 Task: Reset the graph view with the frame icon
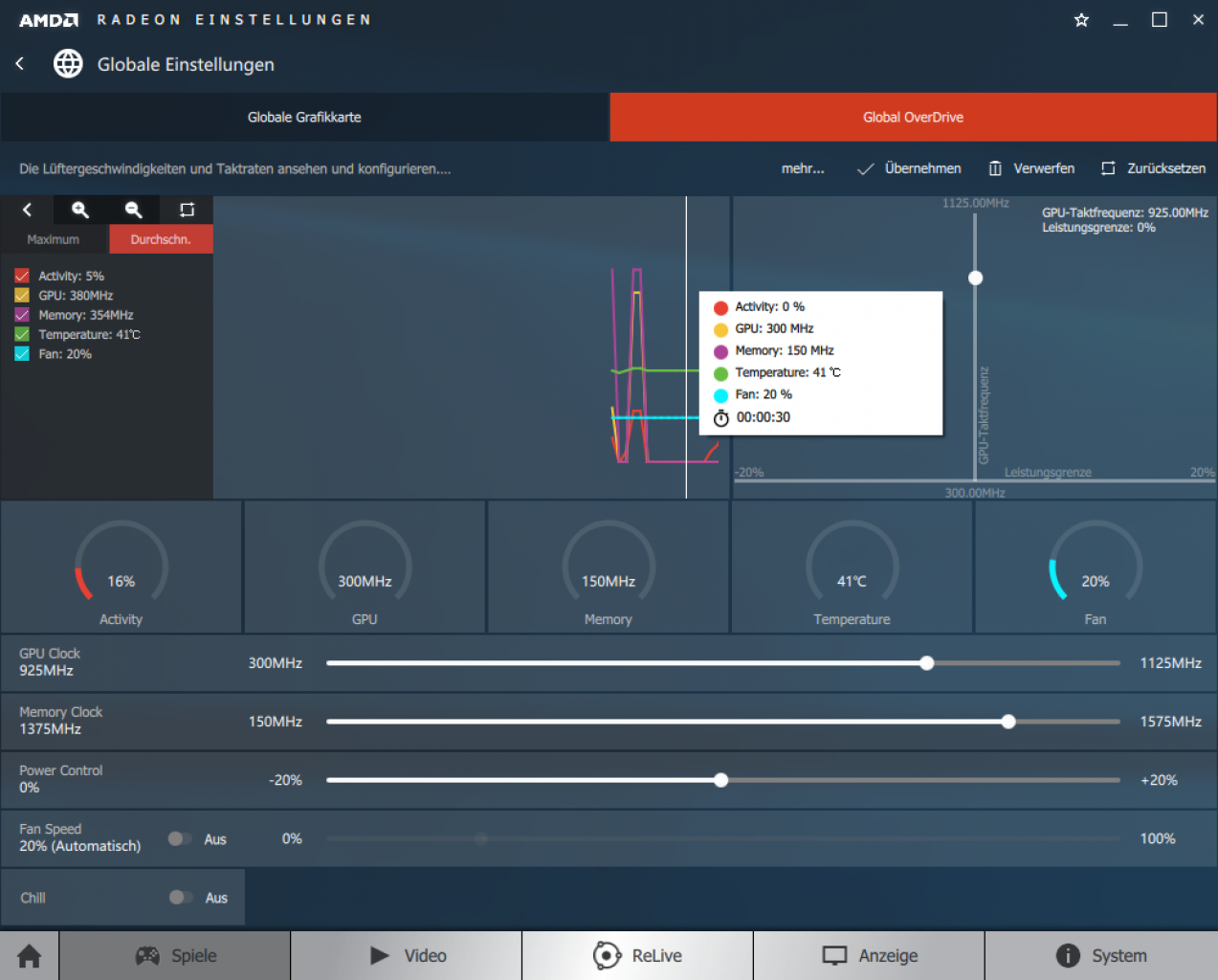pyautogui.click(x=188, y=210)
